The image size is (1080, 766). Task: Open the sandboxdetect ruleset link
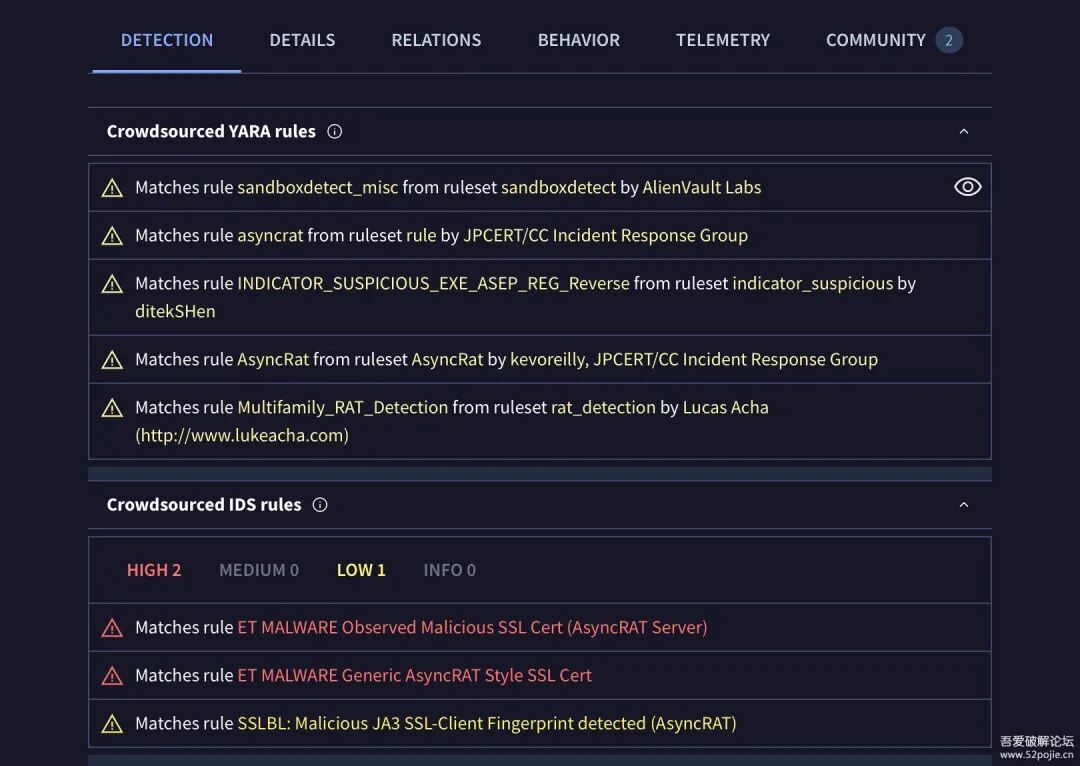(x=559, y=187)
